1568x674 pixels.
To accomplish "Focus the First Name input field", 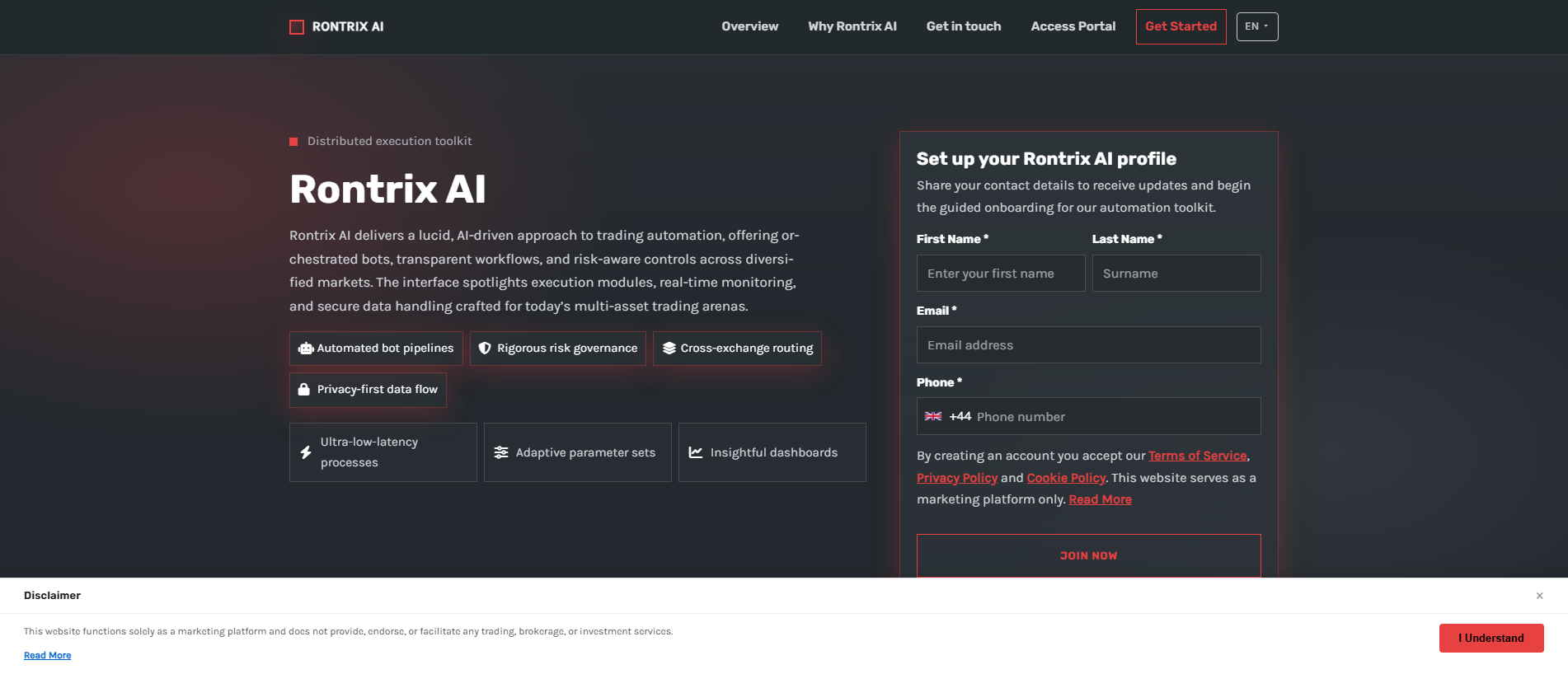I will (x=1001, y=274).
